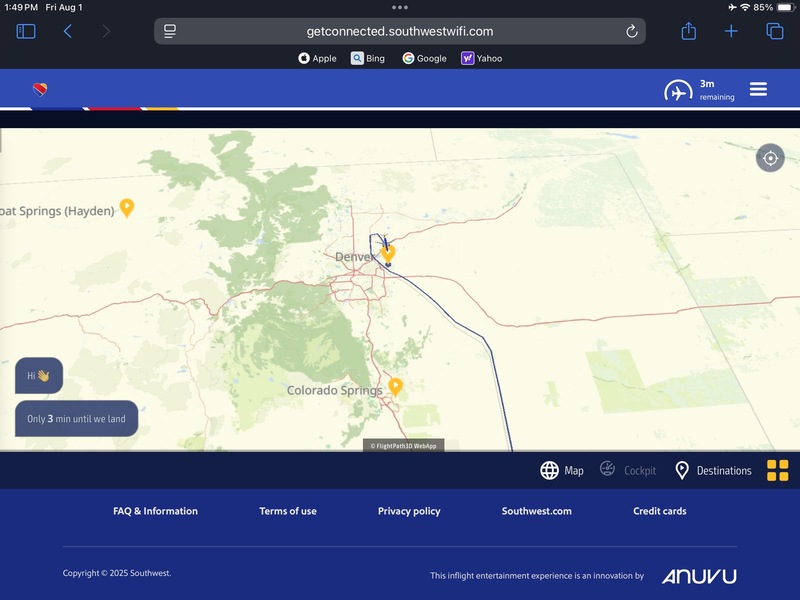The width and height of the screenshot is (800, 600).
Task: Tap the 'Copyright © 2025 Southwest.' text
Action: [x=117, y=573]
